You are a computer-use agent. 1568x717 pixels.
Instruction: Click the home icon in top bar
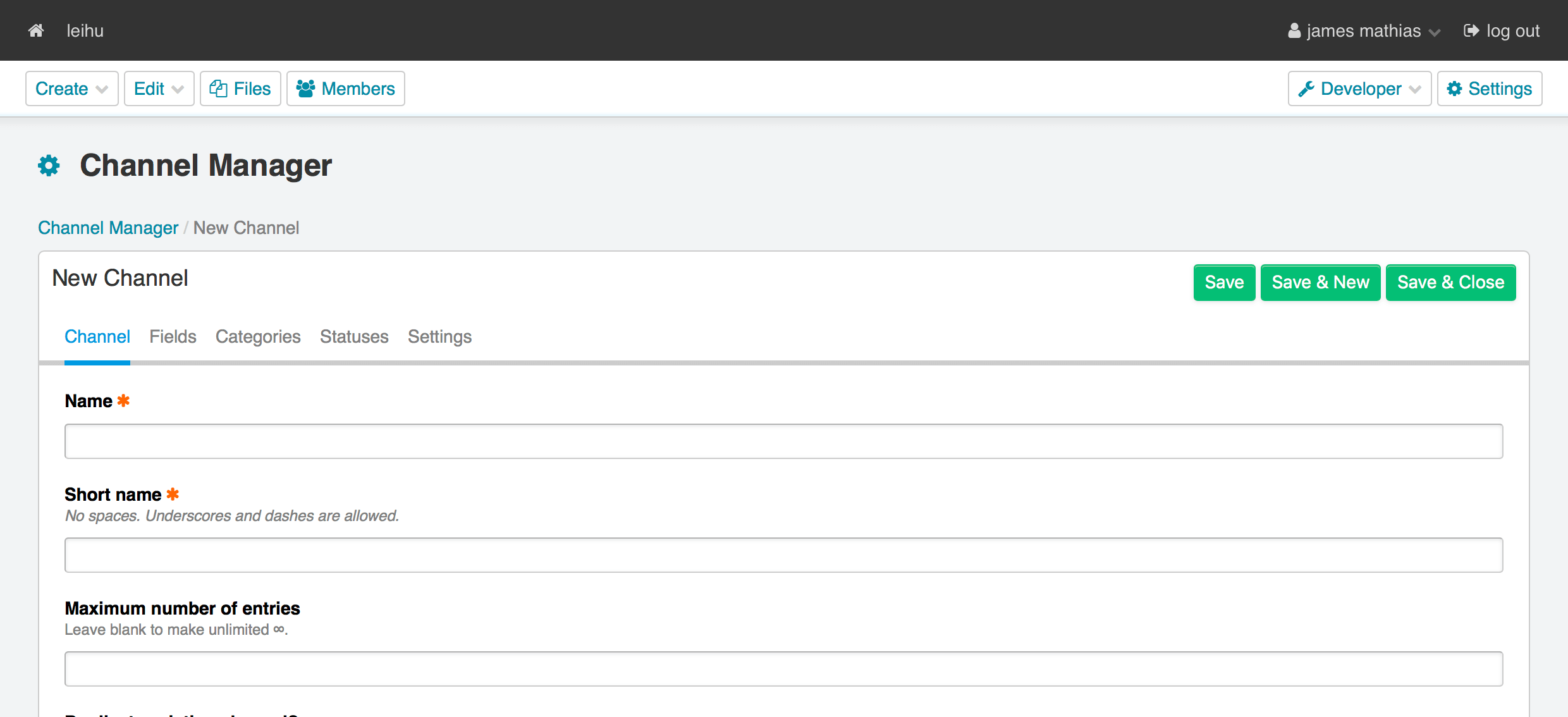[x=36, y=30]
